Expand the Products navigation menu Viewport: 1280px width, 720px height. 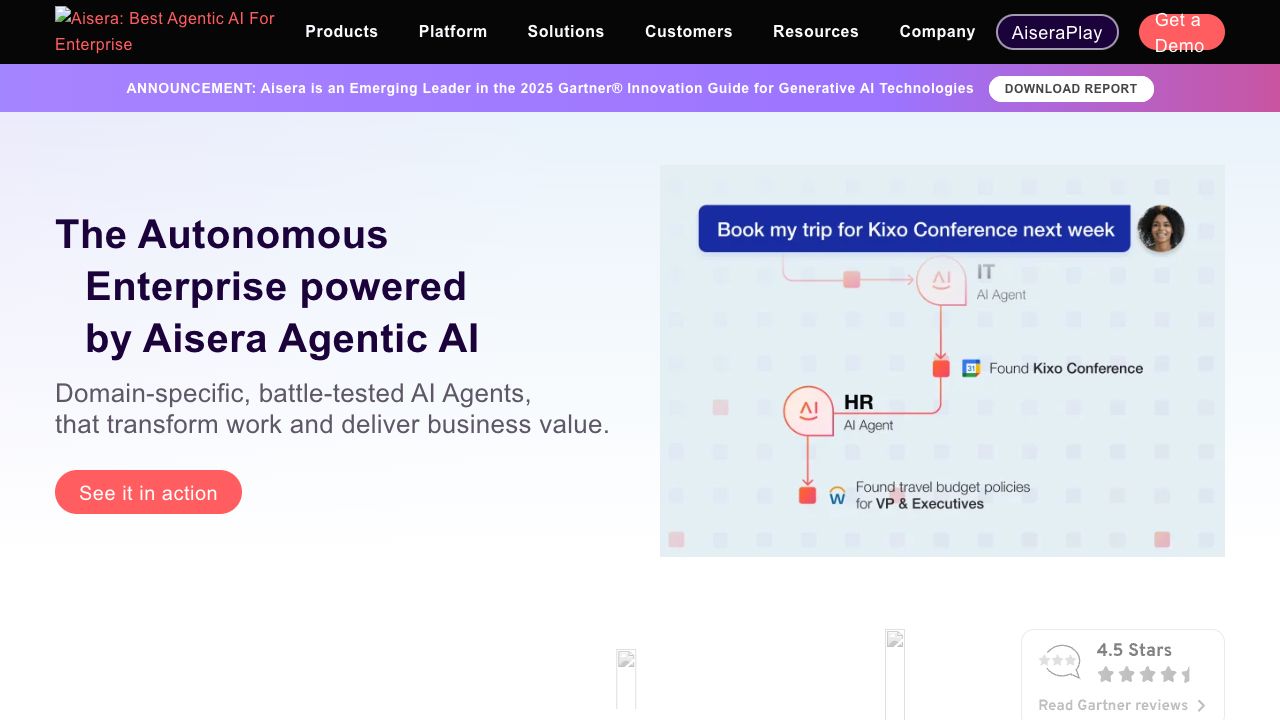tap(341, 31)
